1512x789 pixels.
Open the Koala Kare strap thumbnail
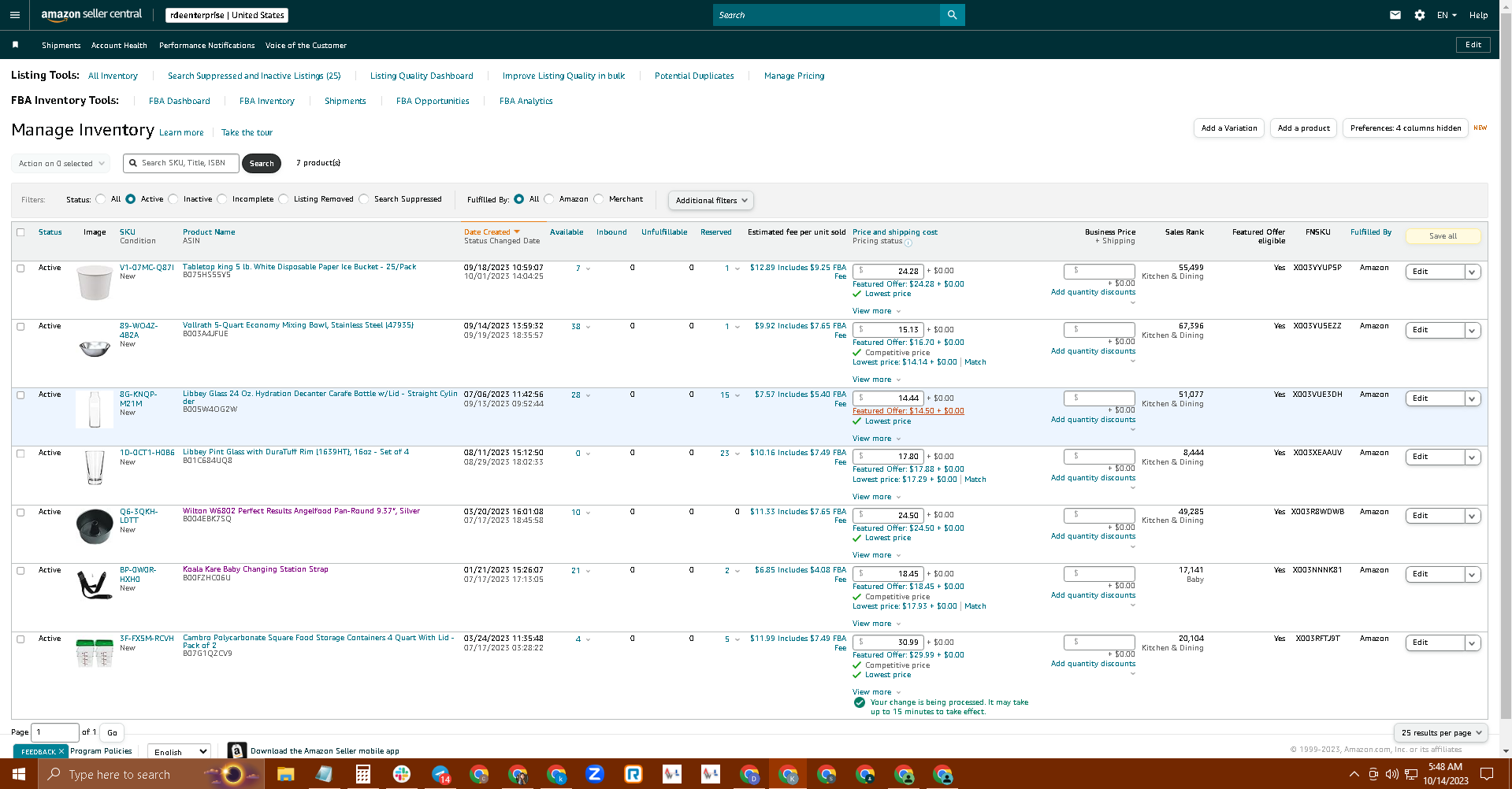(95, 585)
